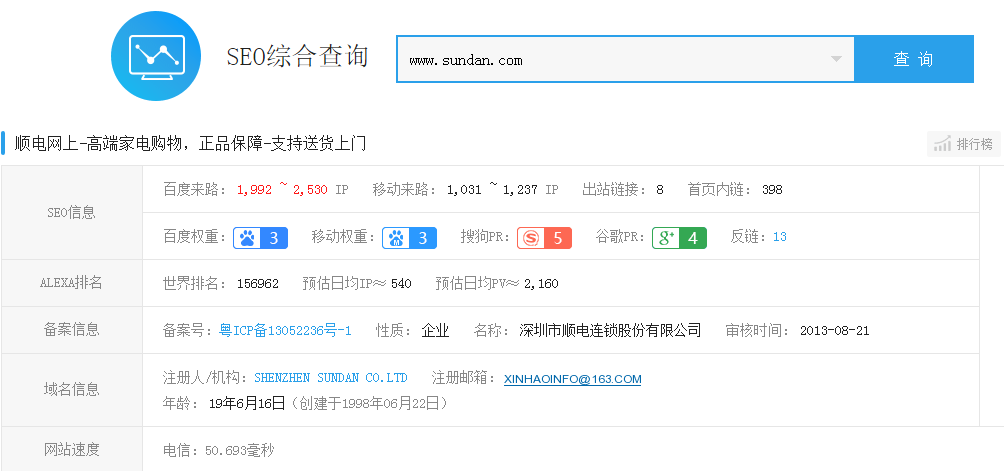
Task: Click the 预估日均IP value 540
Action: pyautogui.click(x=401, y=283)
